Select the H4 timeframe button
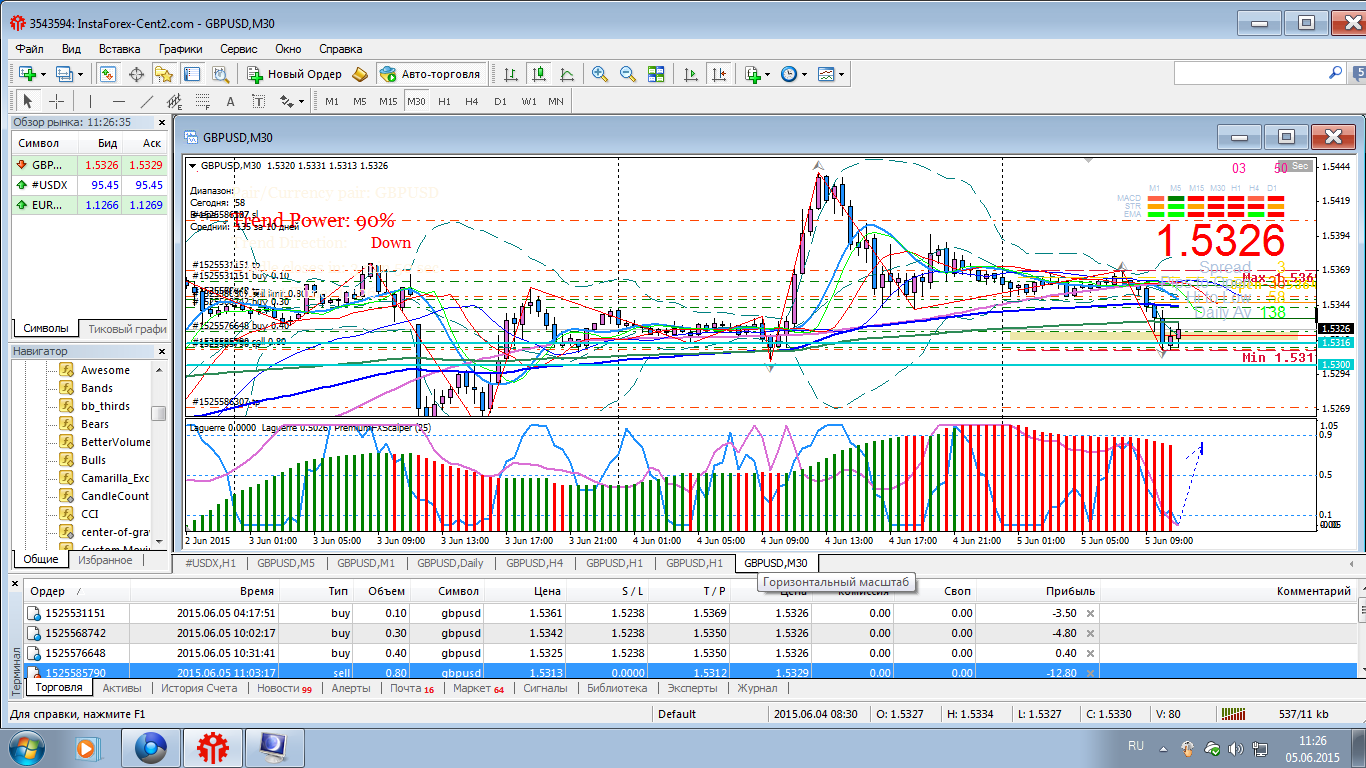 click(x=472, y=101)
